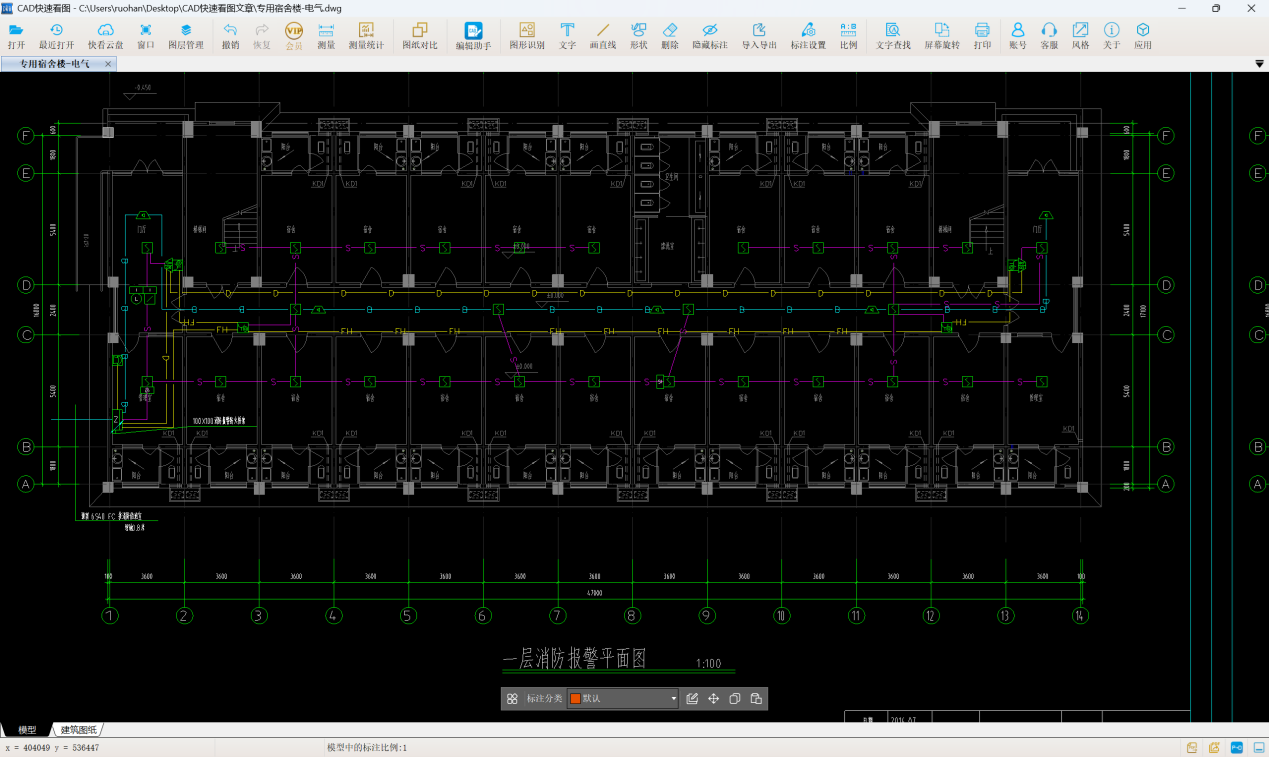The height and width of the screenshot is (757, 1269).
Task: Select the 模型 model tab
Action: [x=27, y=730]
